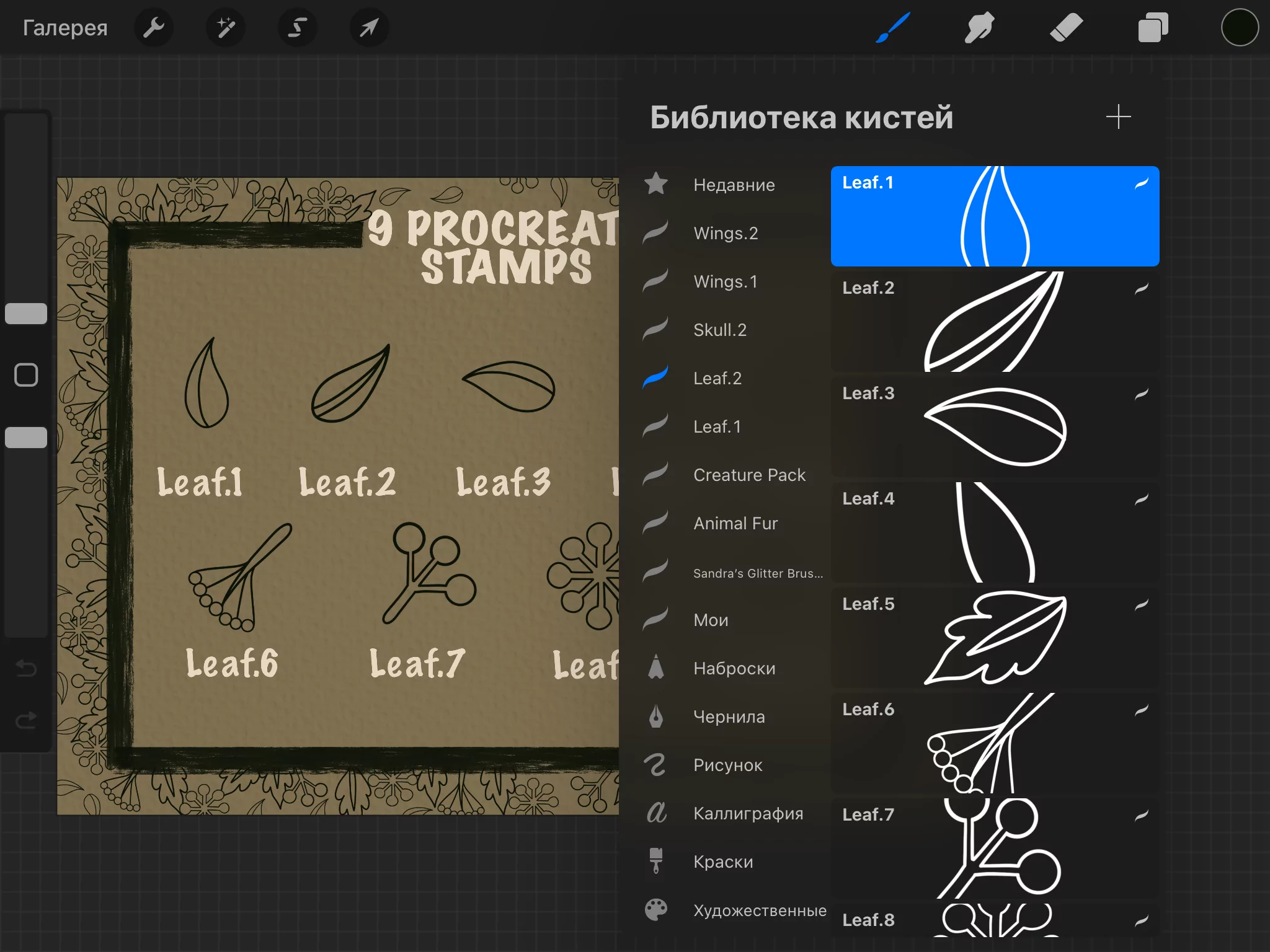Click the ink nib icon beside Чернила
Screen dimensions: 1270x952
[656, 716]
